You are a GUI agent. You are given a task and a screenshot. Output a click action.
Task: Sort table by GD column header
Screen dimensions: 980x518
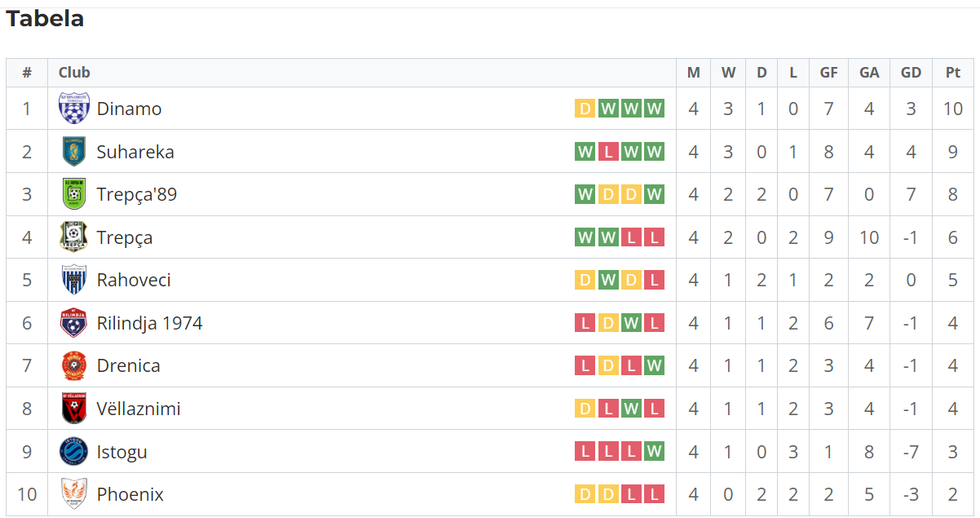[x=911, y=73]
